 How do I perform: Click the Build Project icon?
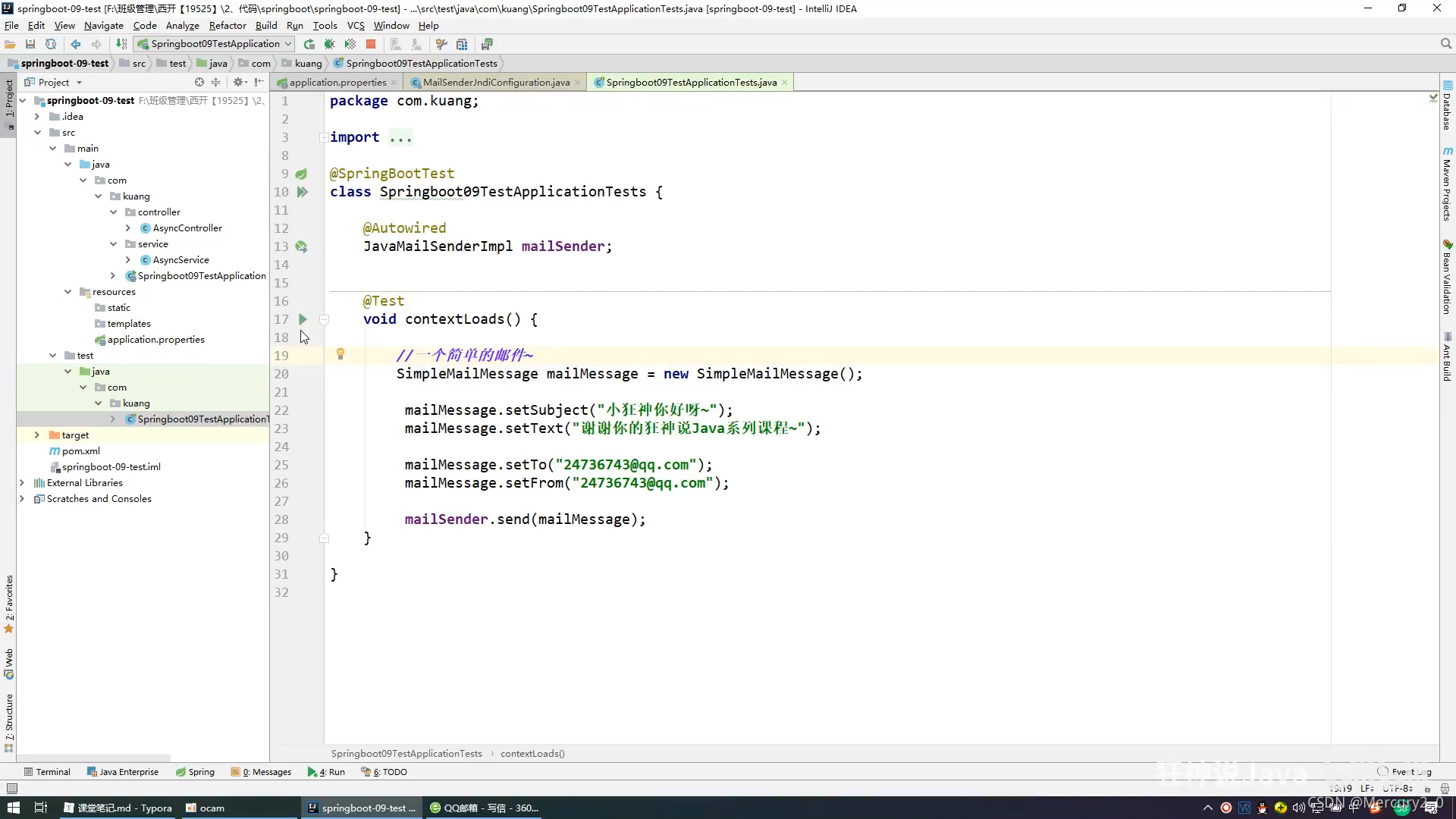(x=121, y=44)
